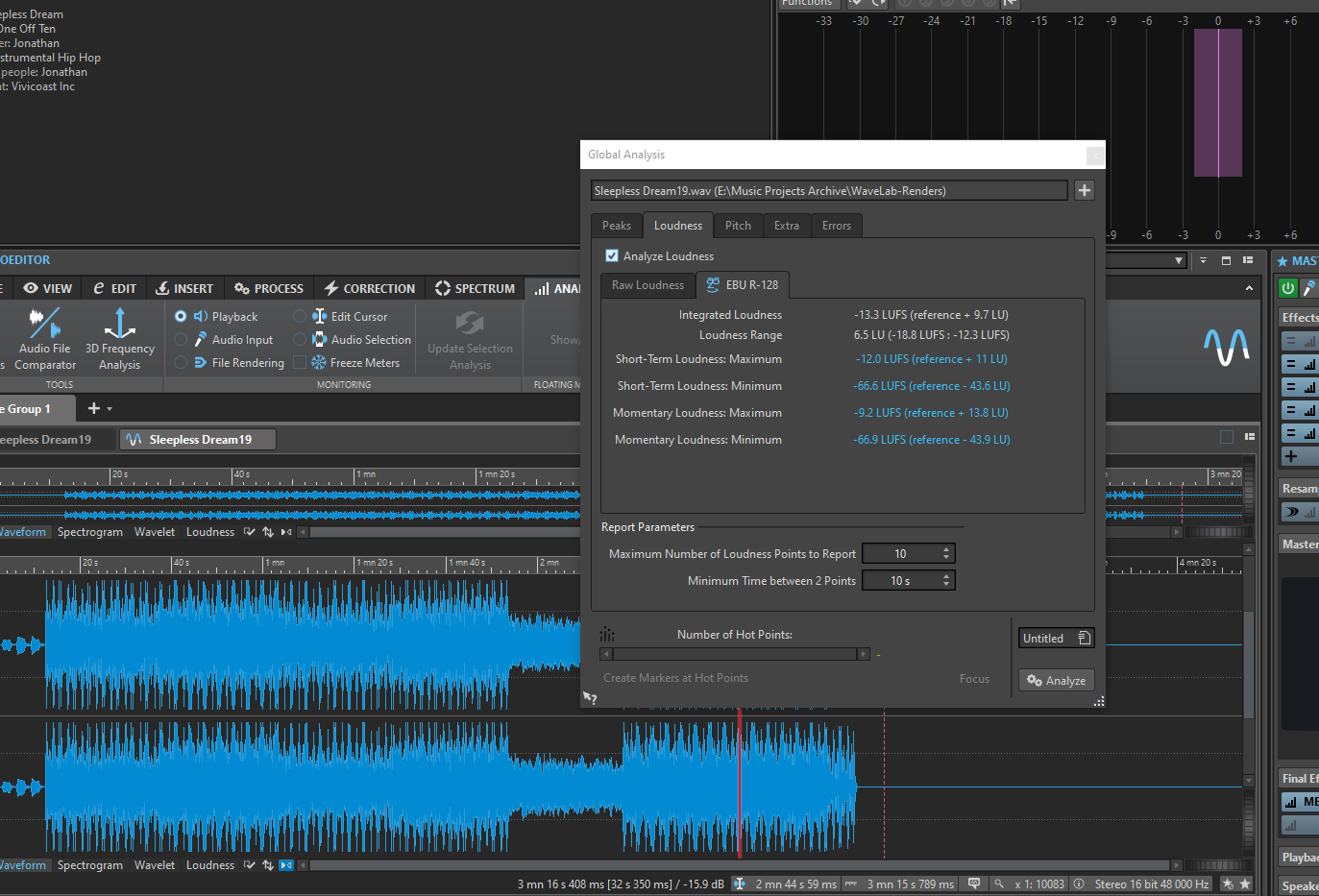Open the Raw Loudness sub-tab
This screenshot has width=1319, height=896.
click(647, 285)
